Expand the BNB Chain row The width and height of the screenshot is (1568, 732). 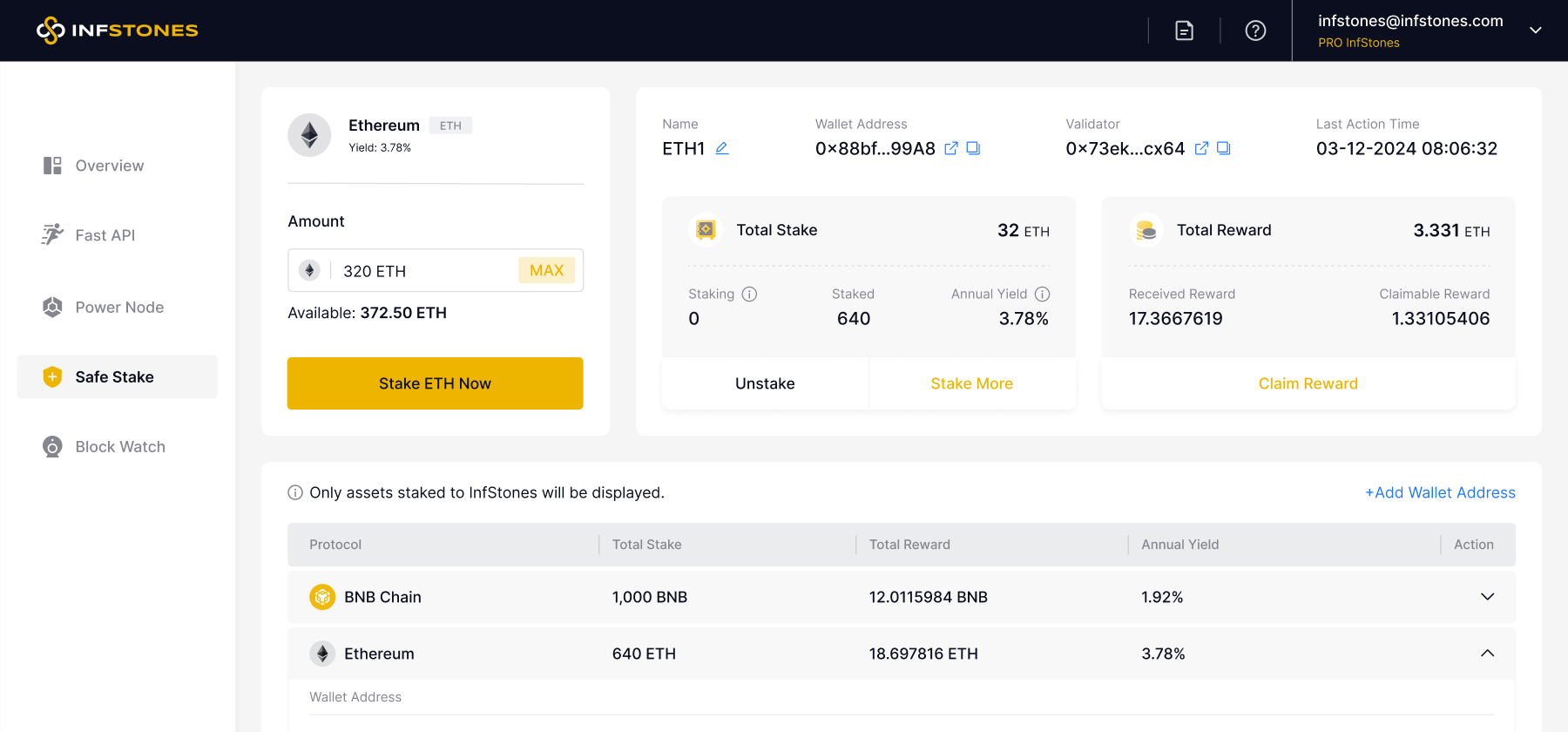pos(1487,597)
